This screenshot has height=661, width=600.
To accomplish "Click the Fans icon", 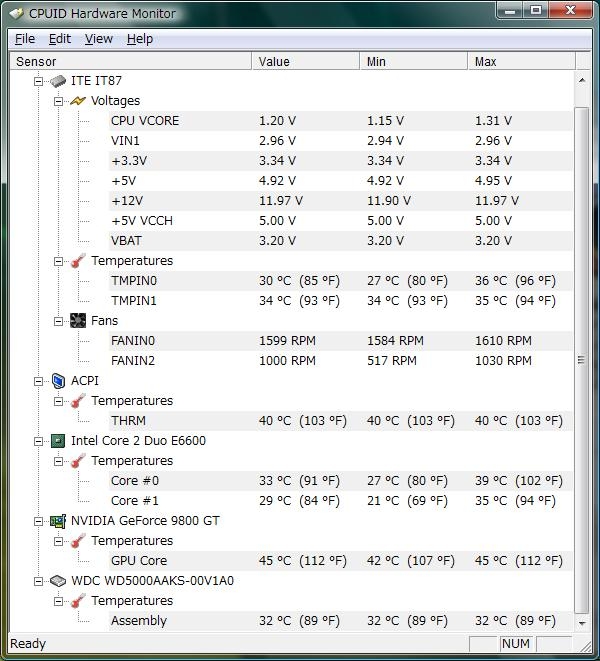I will [78, 321].
